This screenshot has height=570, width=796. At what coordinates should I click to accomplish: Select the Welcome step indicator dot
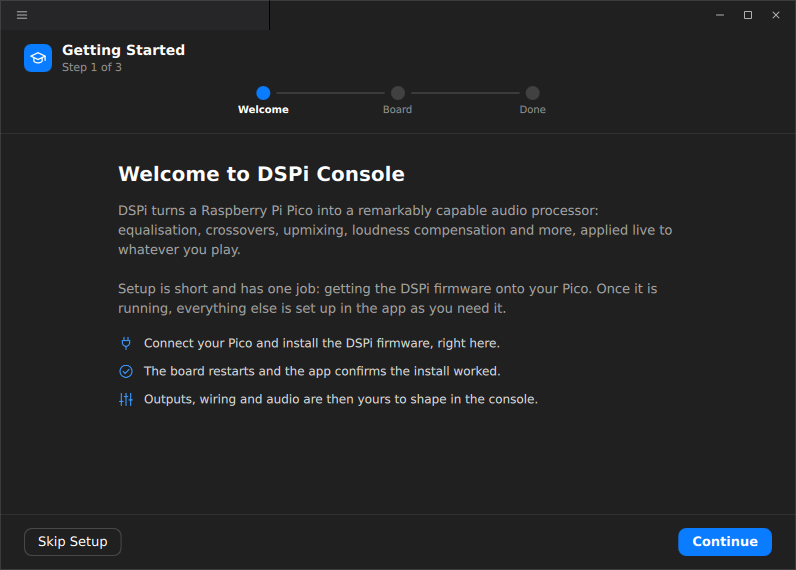pyautogui.click(x=263, y=93)
